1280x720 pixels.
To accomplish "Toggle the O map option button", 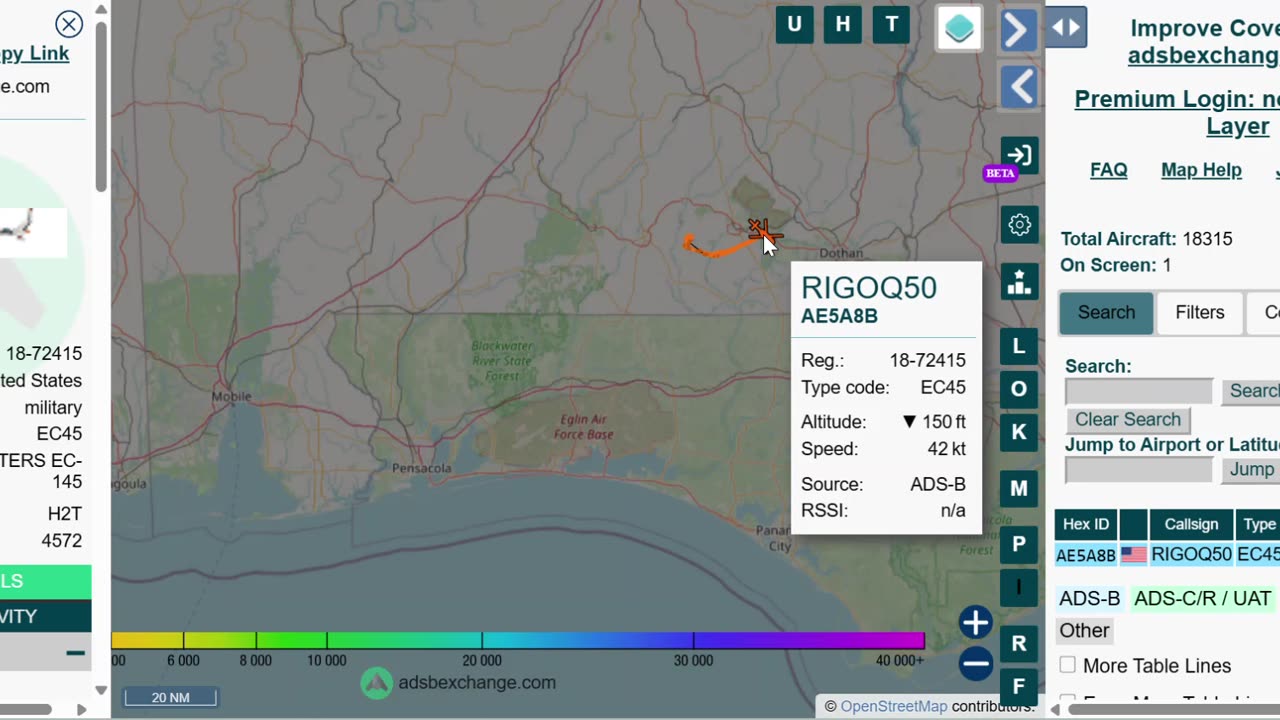I will 1019,389.
